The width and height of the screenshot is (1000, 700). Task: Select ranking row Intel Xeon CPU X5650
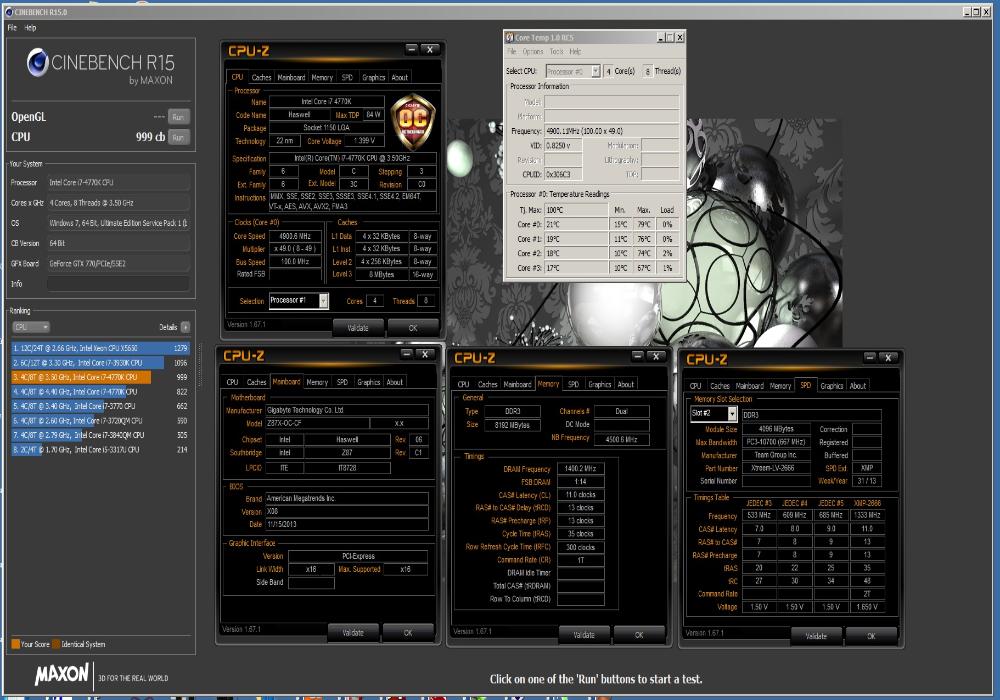100,348
